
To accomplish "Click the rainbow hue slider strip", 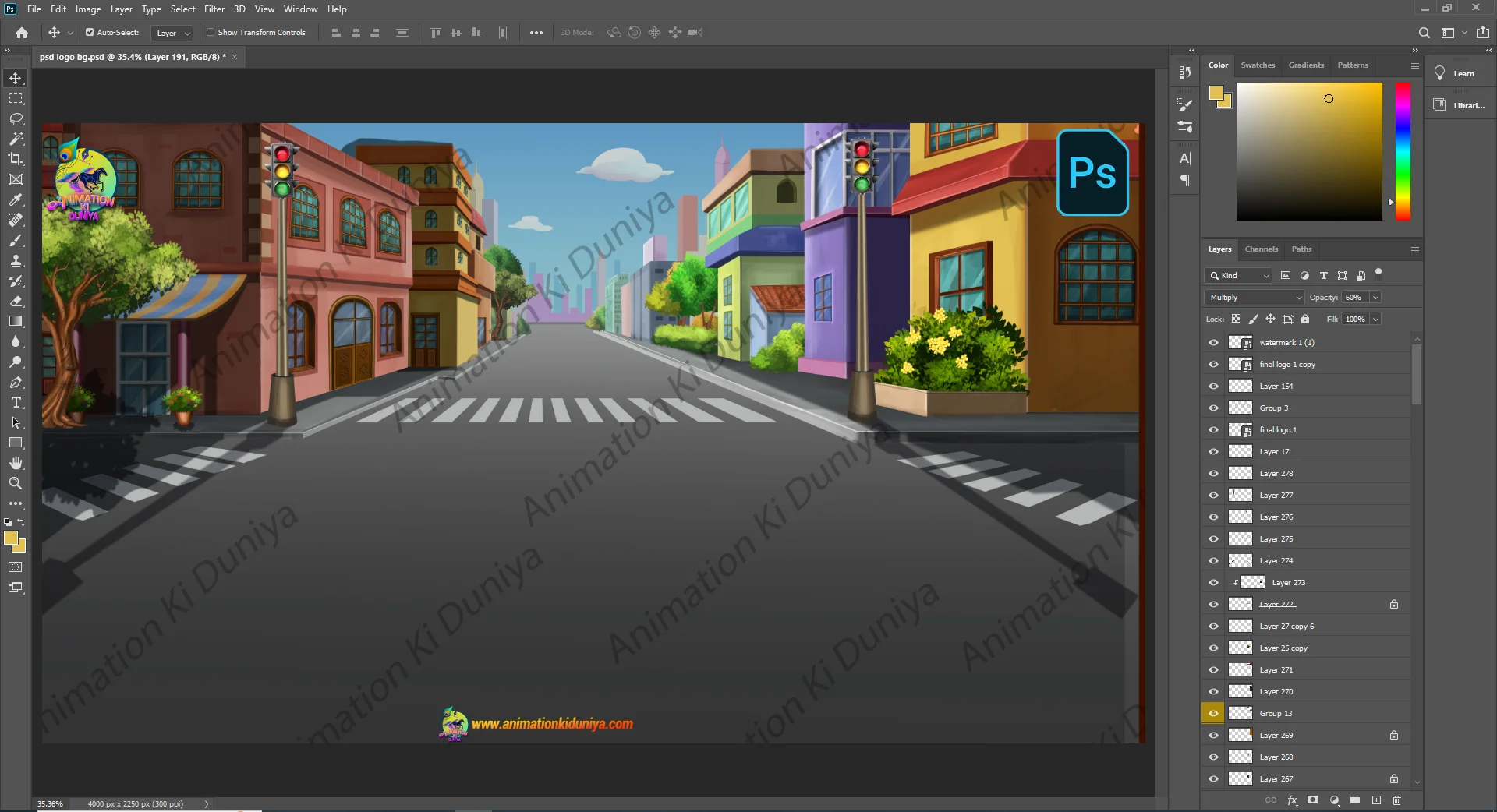I will [x=1402, y=151].
